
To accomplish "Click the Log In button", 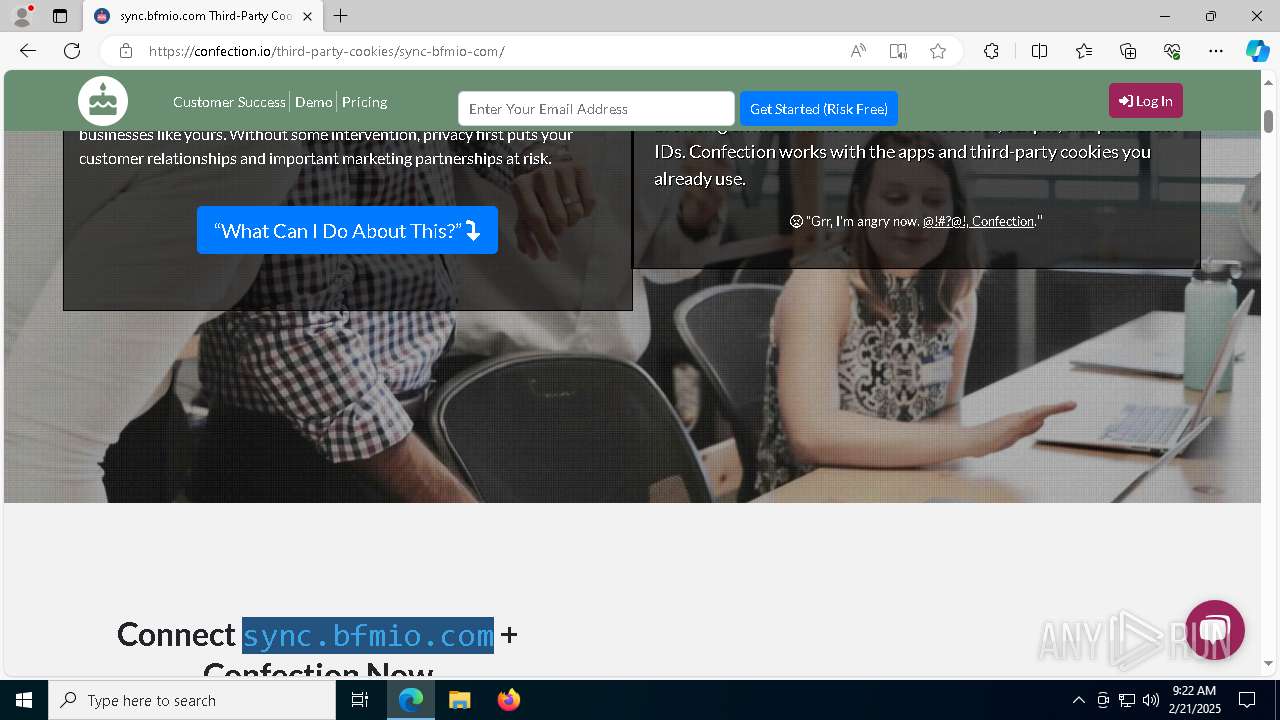I will pyautogui.click(x=1146, y=101).
